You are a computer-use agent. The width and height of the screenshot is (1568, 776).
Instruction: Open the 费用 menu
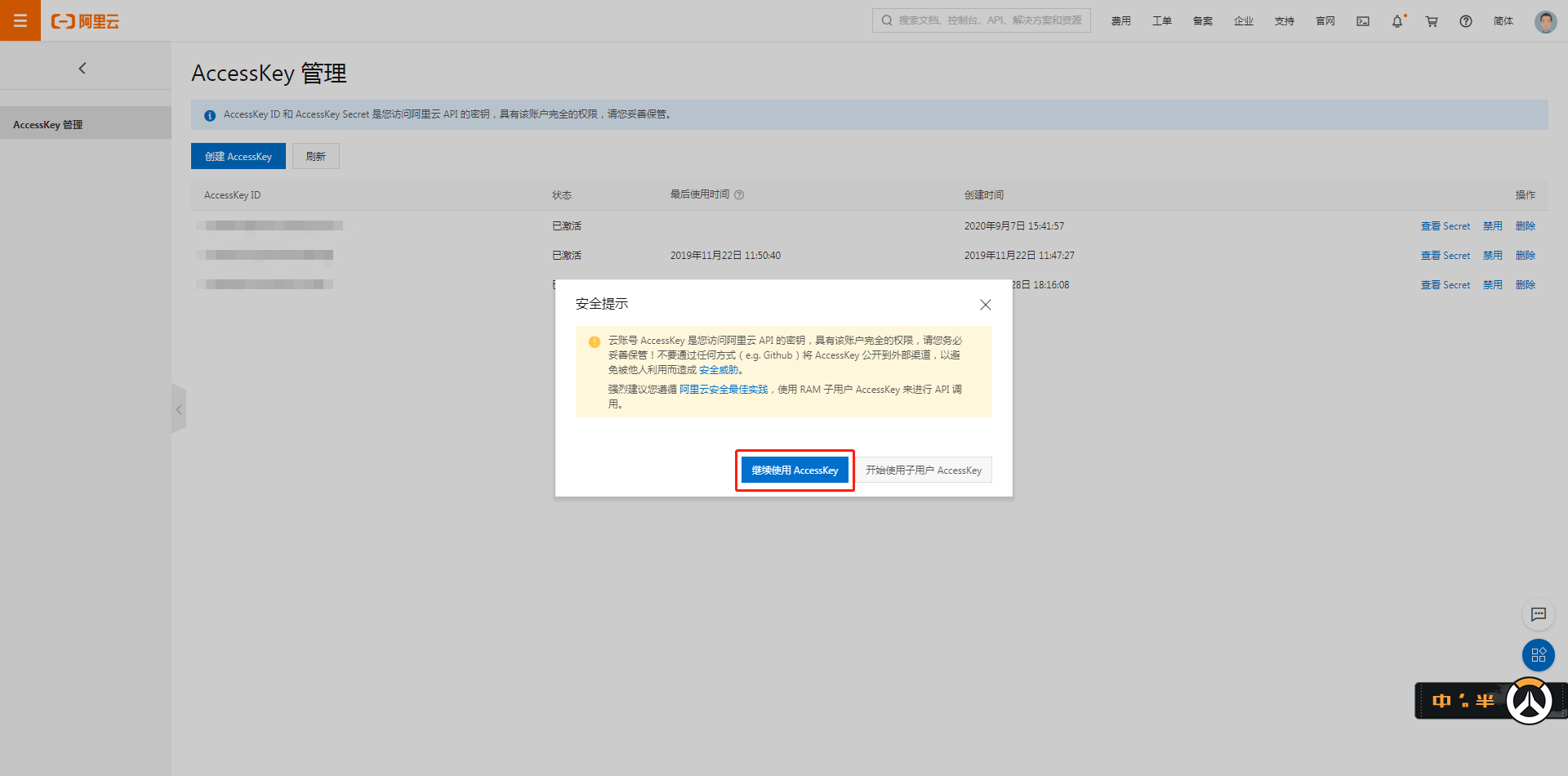coord(1120,21)
